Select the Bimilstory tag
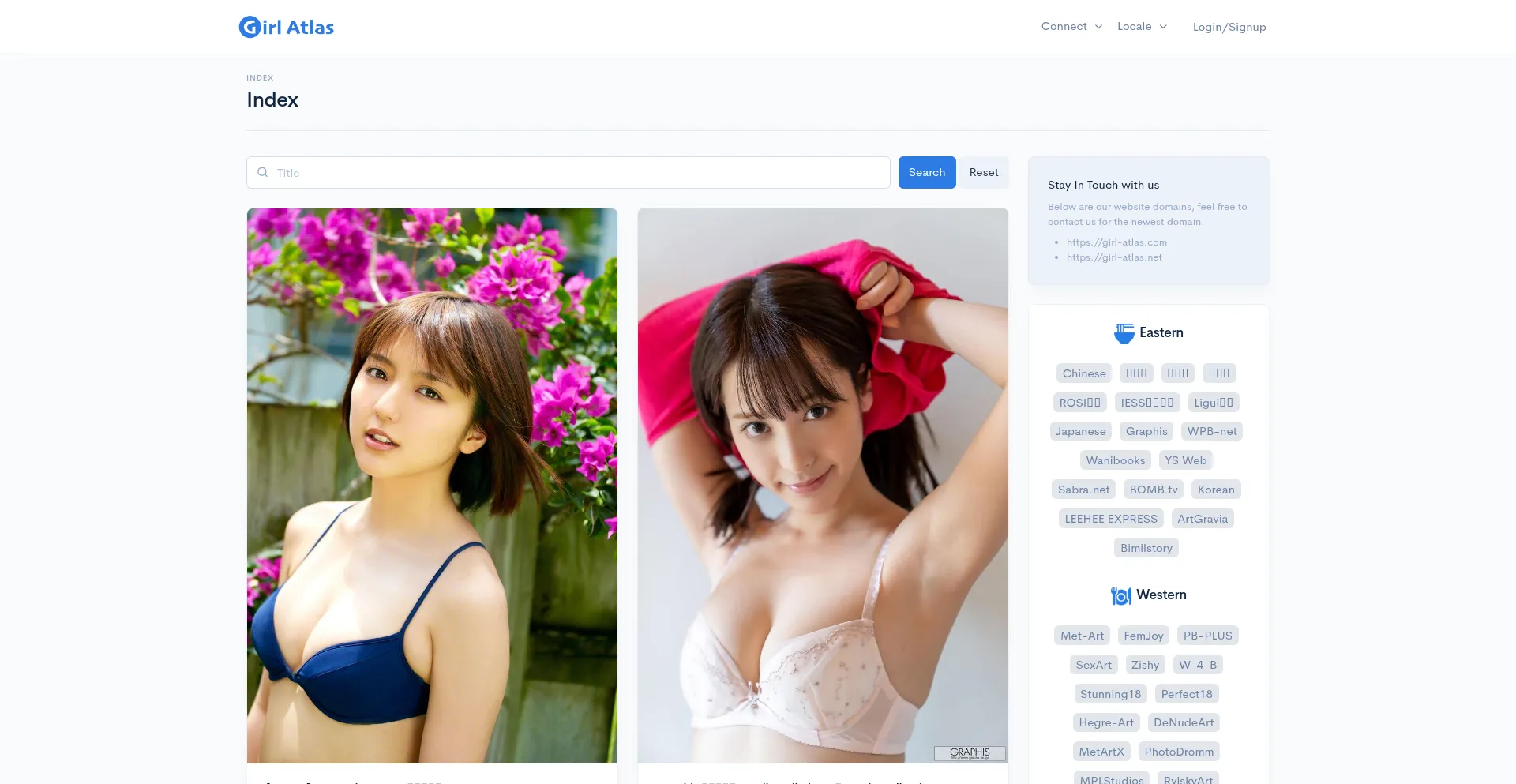The height and width of the screenshot is (784, 1516). [1146, 548]
